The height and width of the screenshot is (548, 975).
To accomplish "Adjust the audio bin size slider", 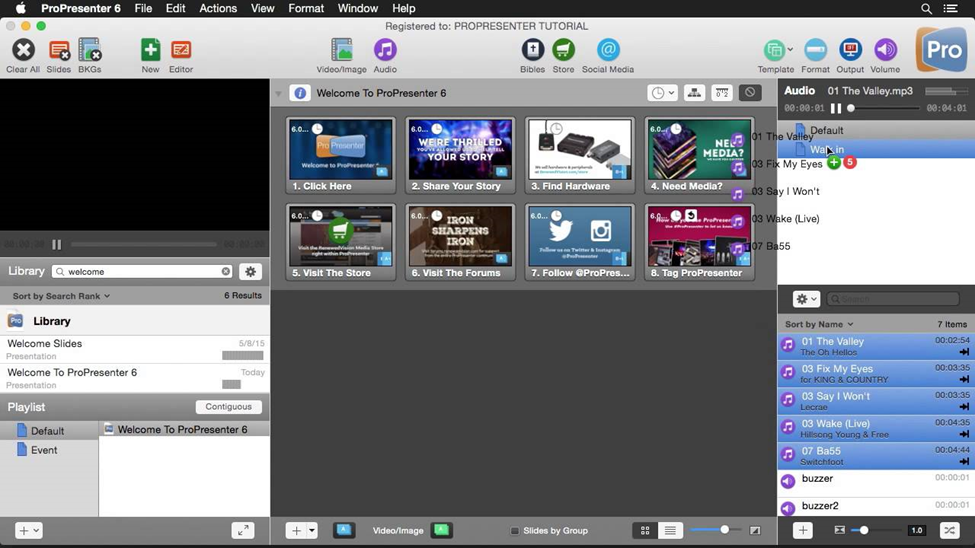I will 864,531.
